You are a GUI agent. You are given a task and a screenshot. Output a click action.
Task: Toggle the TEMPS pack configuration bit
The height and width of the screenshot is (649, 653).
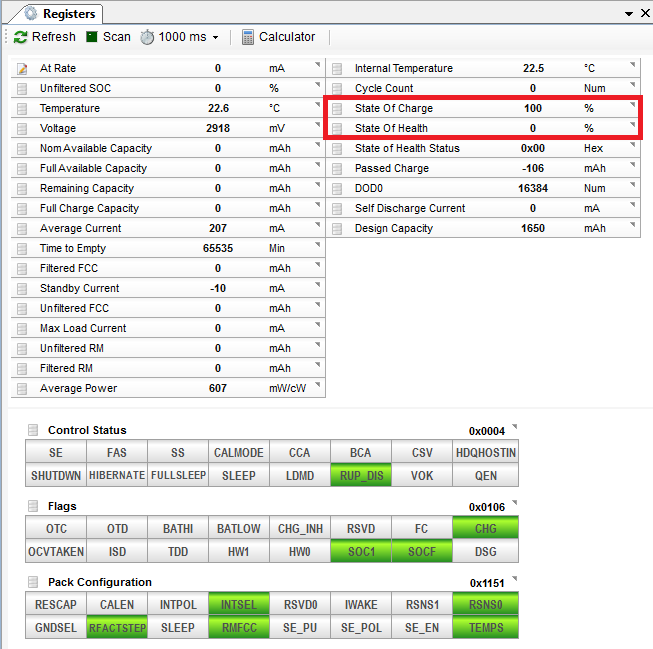click(485, 627)
